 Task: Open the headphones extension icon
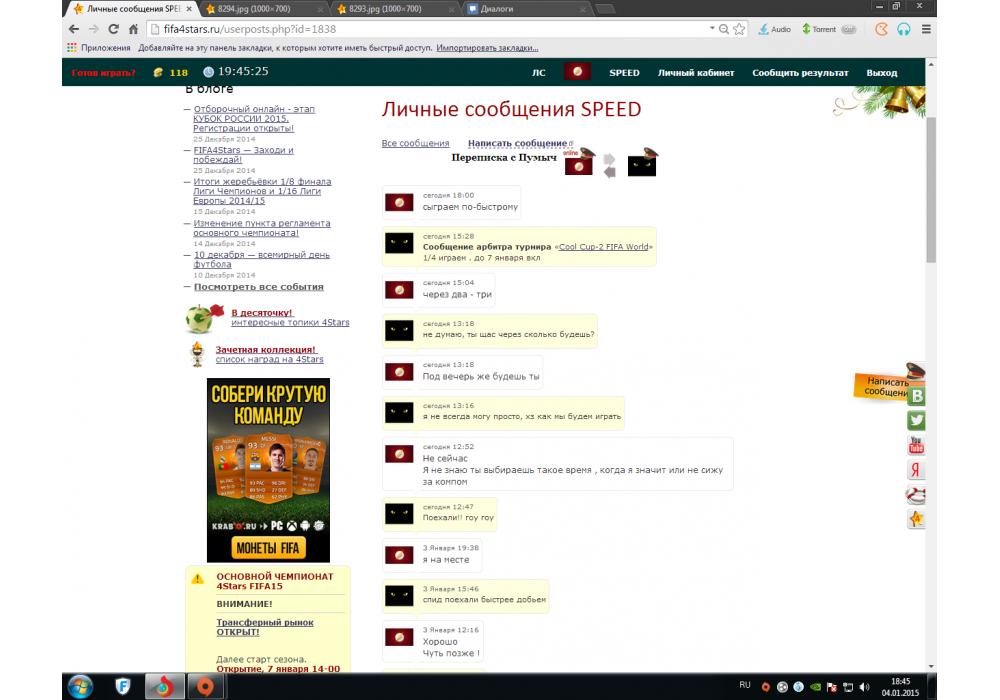point(904,29)
